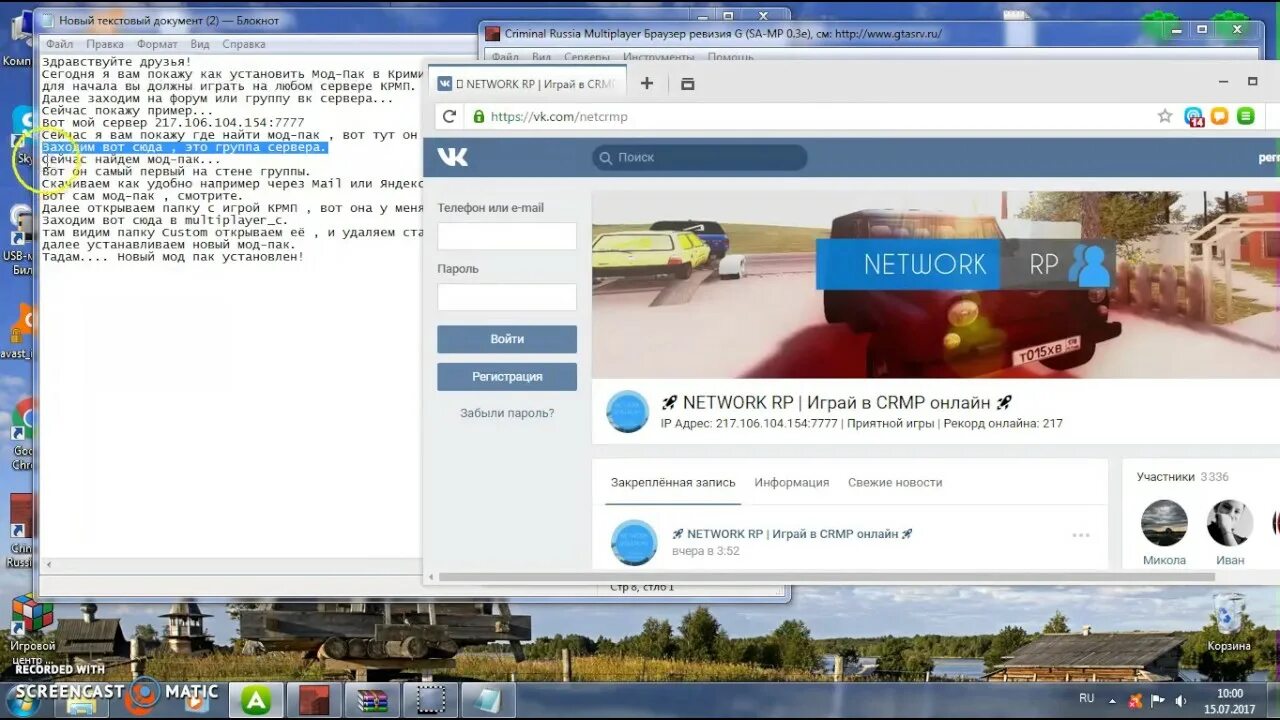Select the Закреплённая запись tab
The height and width of the screenshot is (720, 1280).
(673, 482)
